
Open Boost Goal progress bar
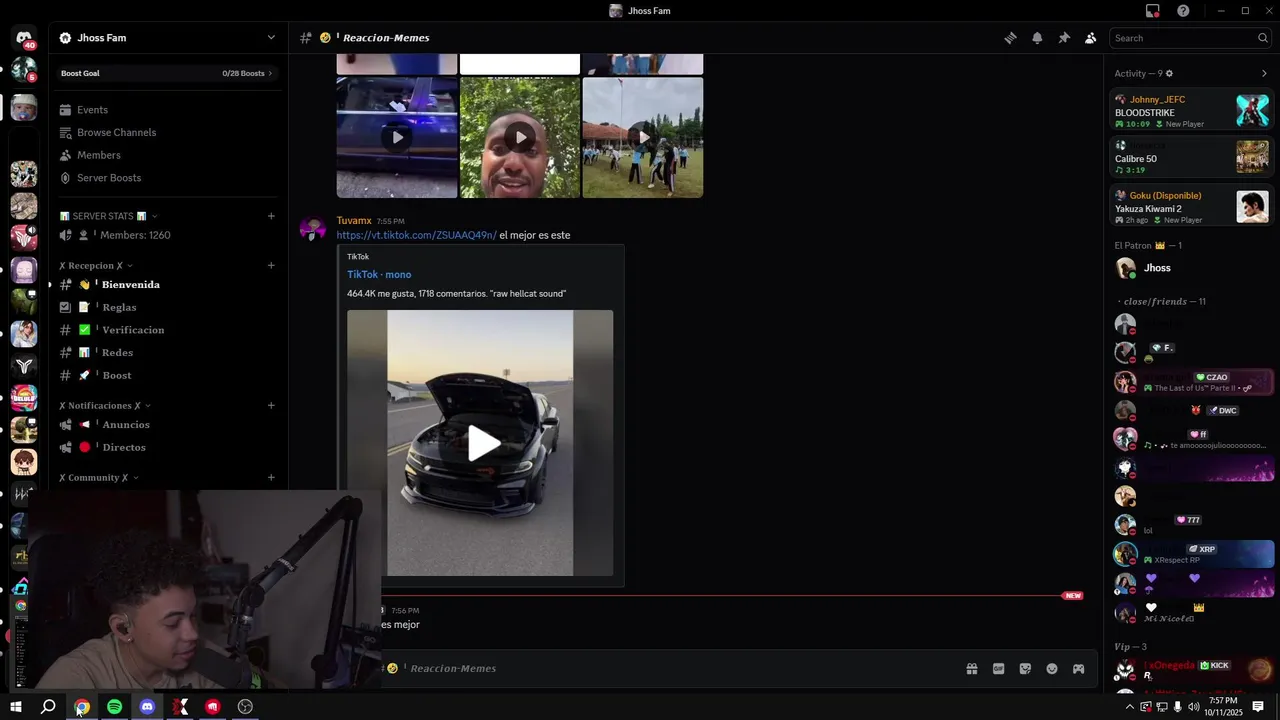pos(167,73)
